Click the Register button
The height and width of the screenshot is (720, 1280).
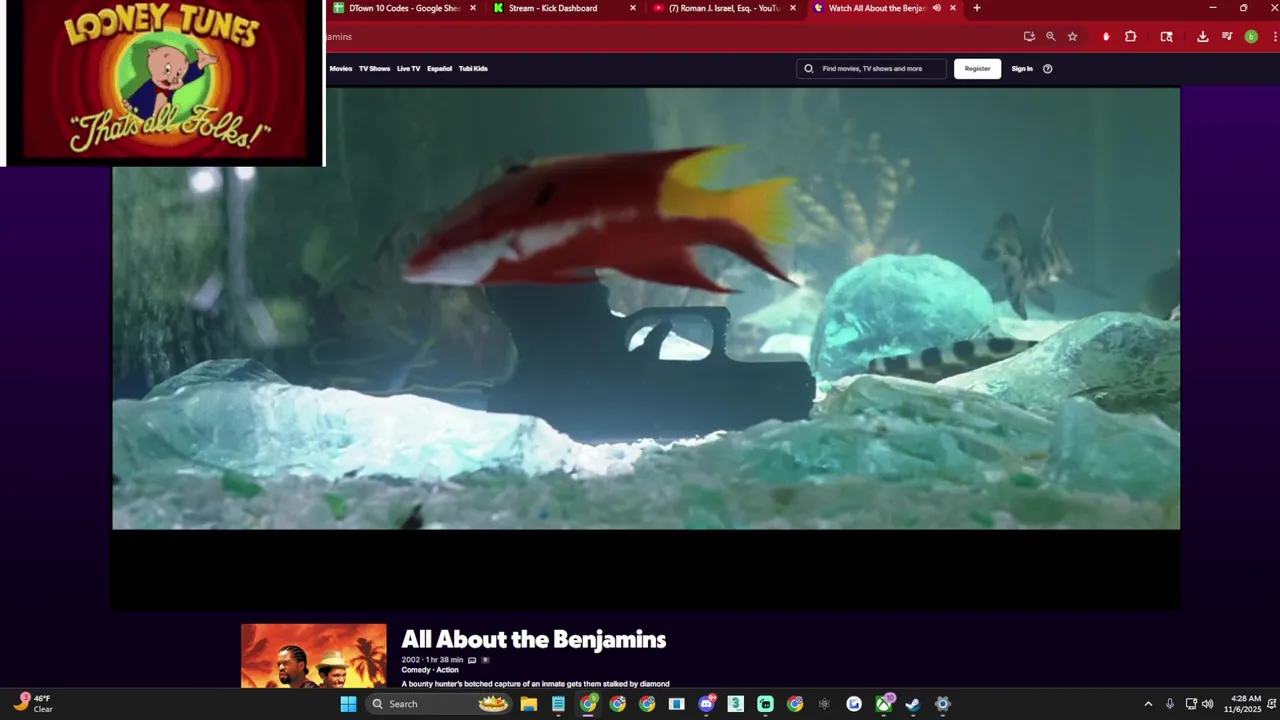tap(977, 69)
